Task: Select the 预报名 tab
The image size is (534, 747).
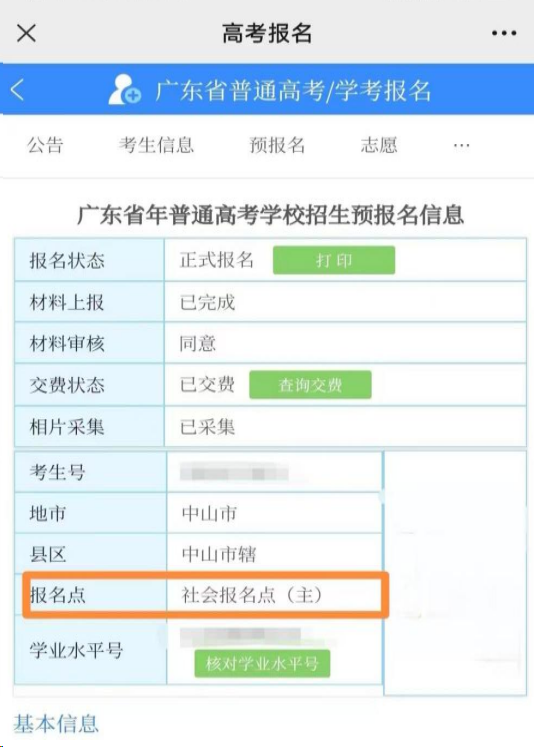Action: pos(277,145)
